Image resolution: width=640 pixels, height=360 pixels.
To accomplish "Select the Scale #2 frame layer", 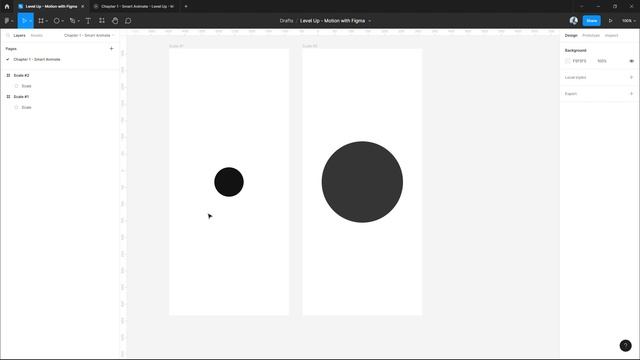I will click(x=21, y=76).
